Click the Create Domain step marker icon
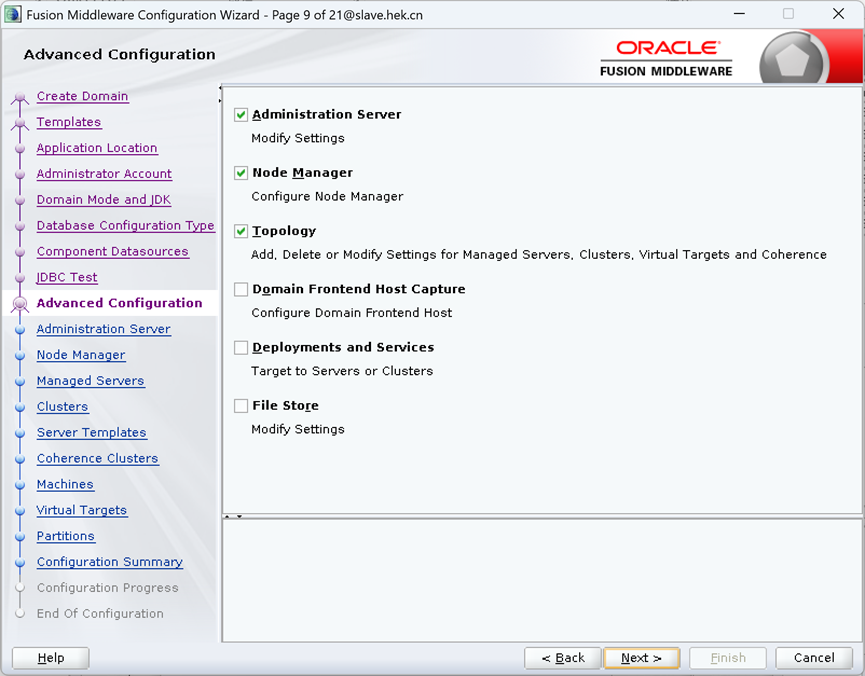 click(20, 98)
